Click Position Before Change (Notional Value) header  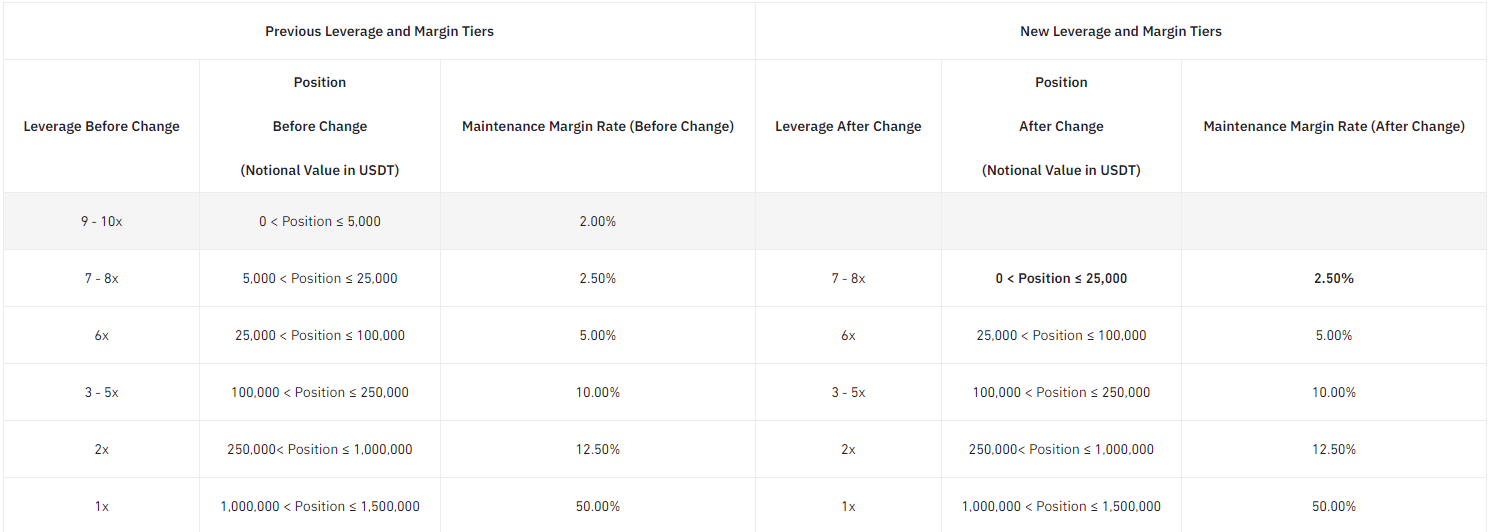click(x=319, y=126)
